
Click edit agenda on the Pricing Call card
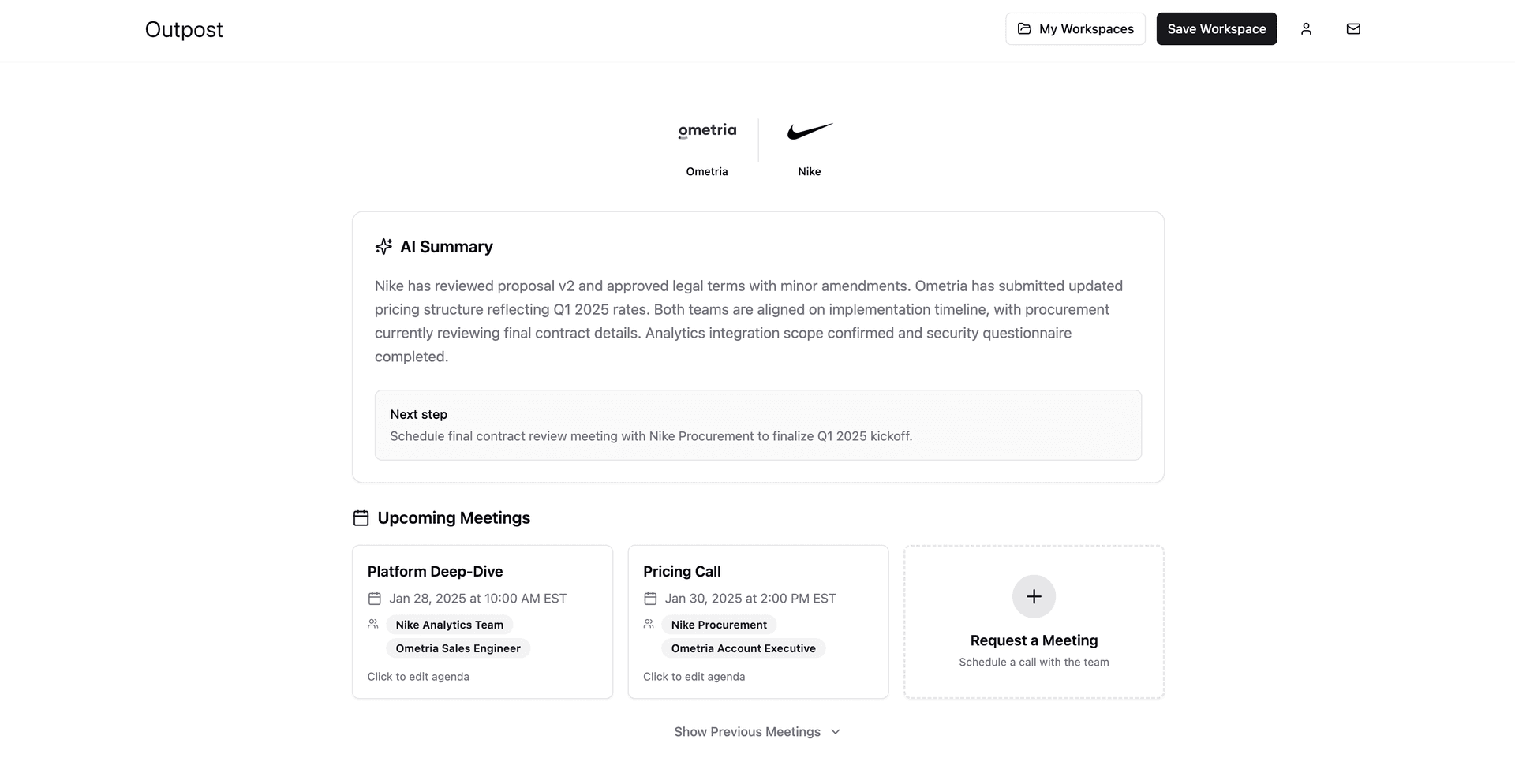click(x=694, y=676)
